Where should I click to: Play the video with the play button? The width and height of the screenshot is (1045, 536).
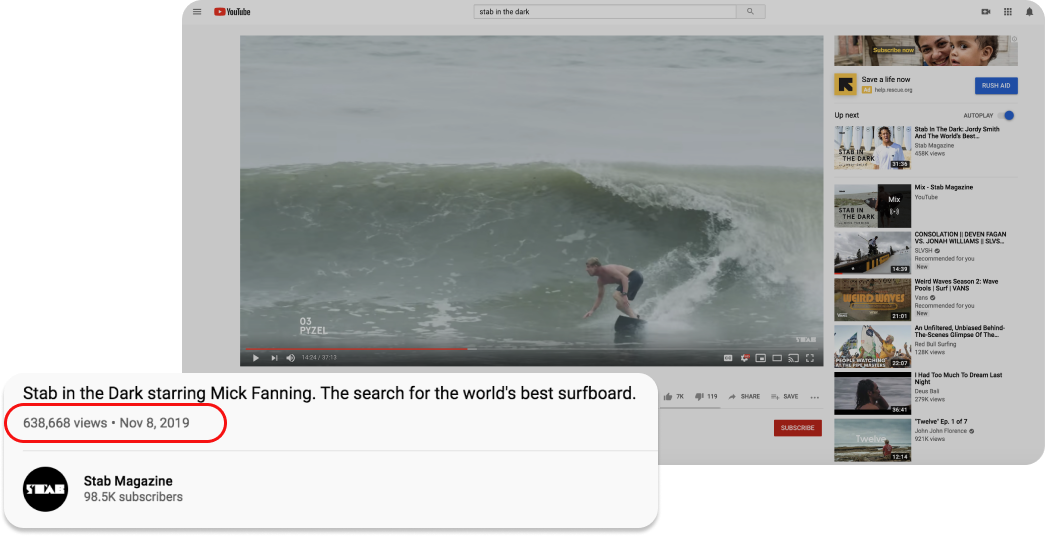coord(255,358)
